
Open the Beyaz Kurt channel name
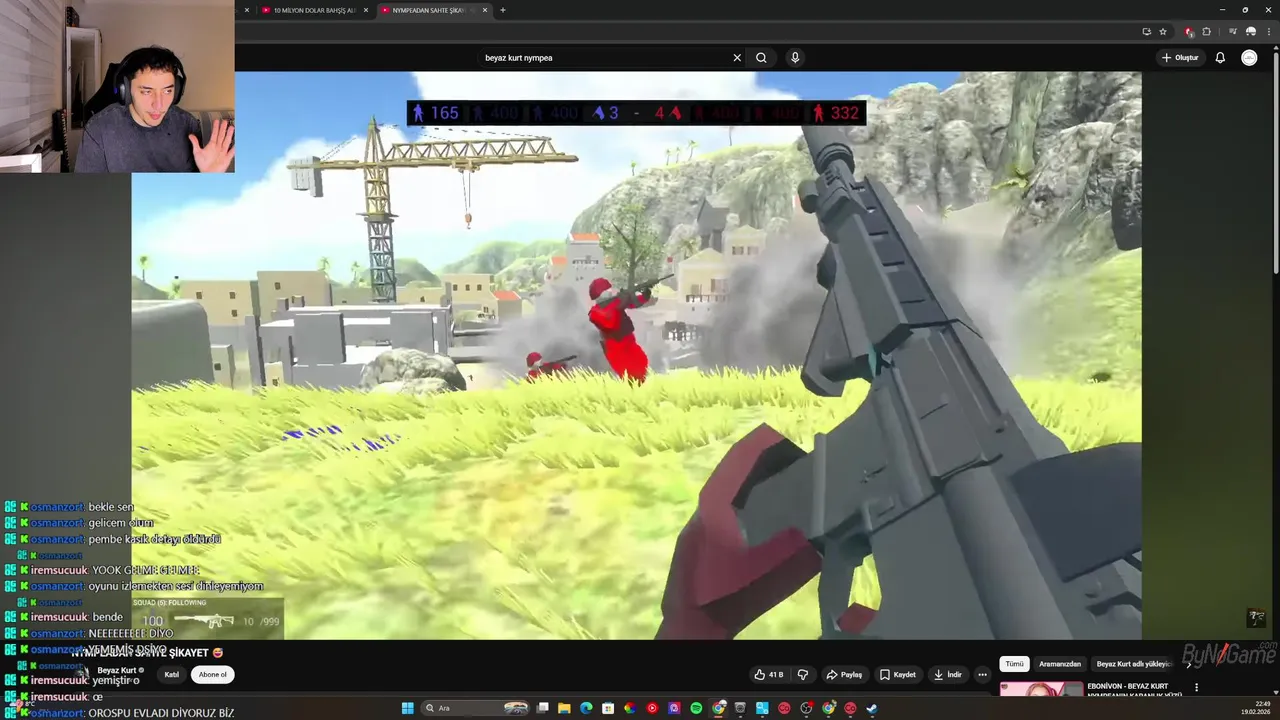coord(117,670)
